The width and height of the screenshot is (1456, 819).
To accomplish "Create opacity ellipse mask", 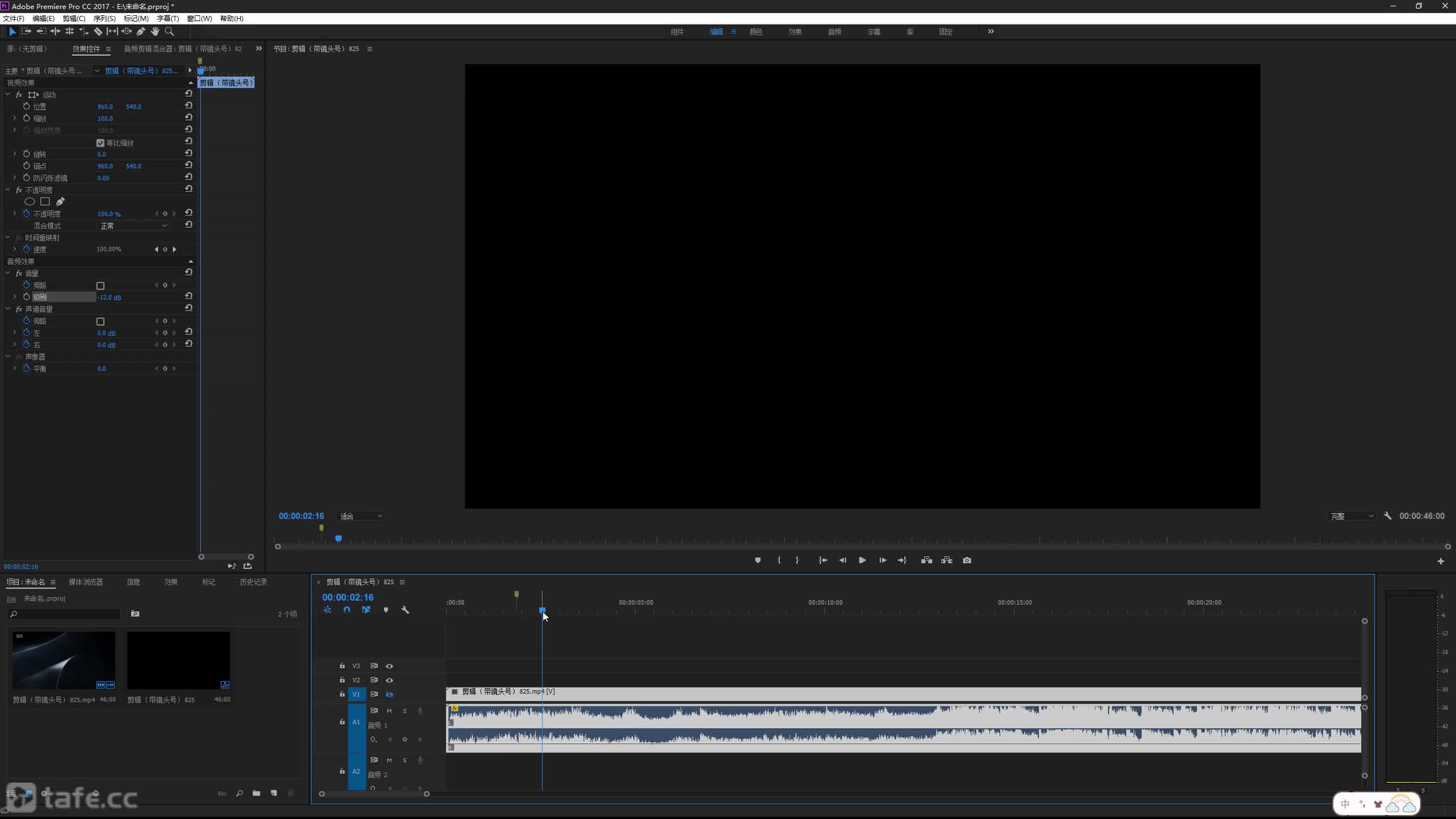I will pos(30,201).
